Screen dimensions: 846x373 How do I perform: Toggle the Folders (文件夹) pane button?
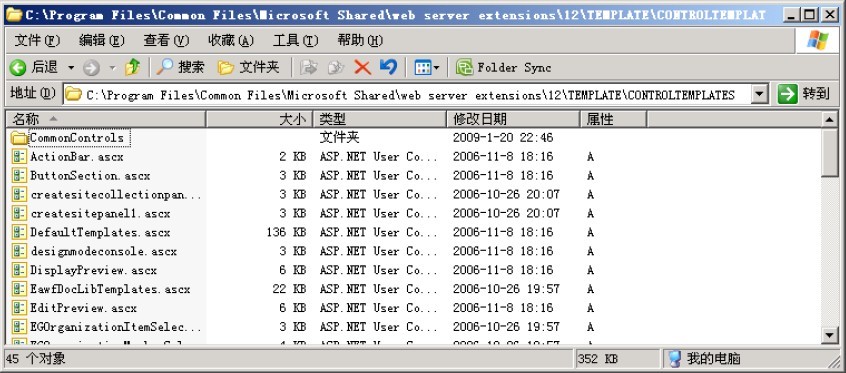(248, 67)
